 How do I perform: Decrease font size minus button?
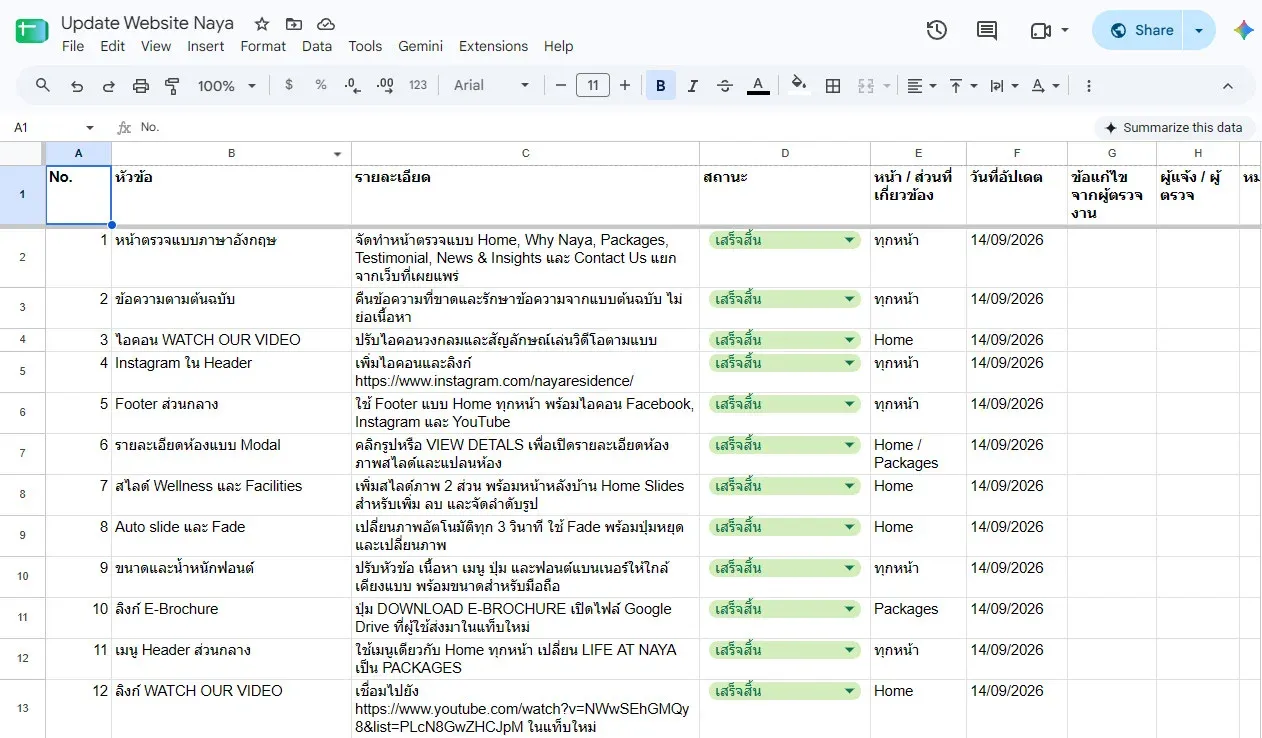pyautogui.click(x=561, y=85)
